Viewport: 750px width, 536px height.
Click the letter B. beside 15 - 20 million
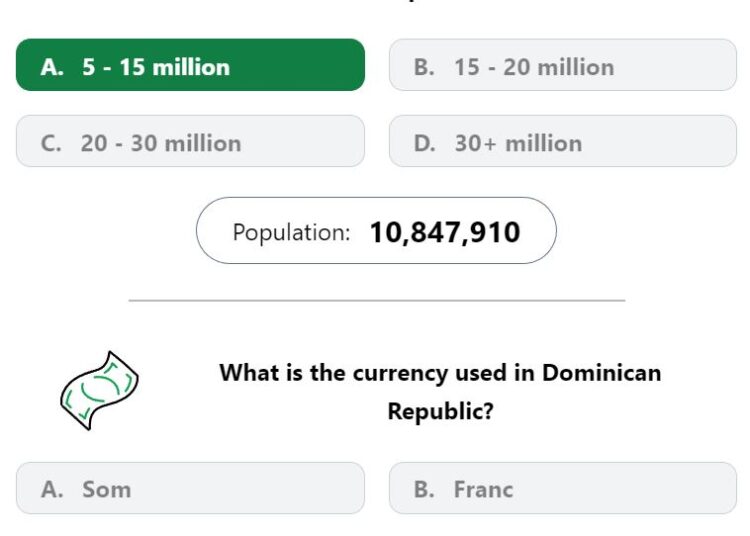pos(424,67)
